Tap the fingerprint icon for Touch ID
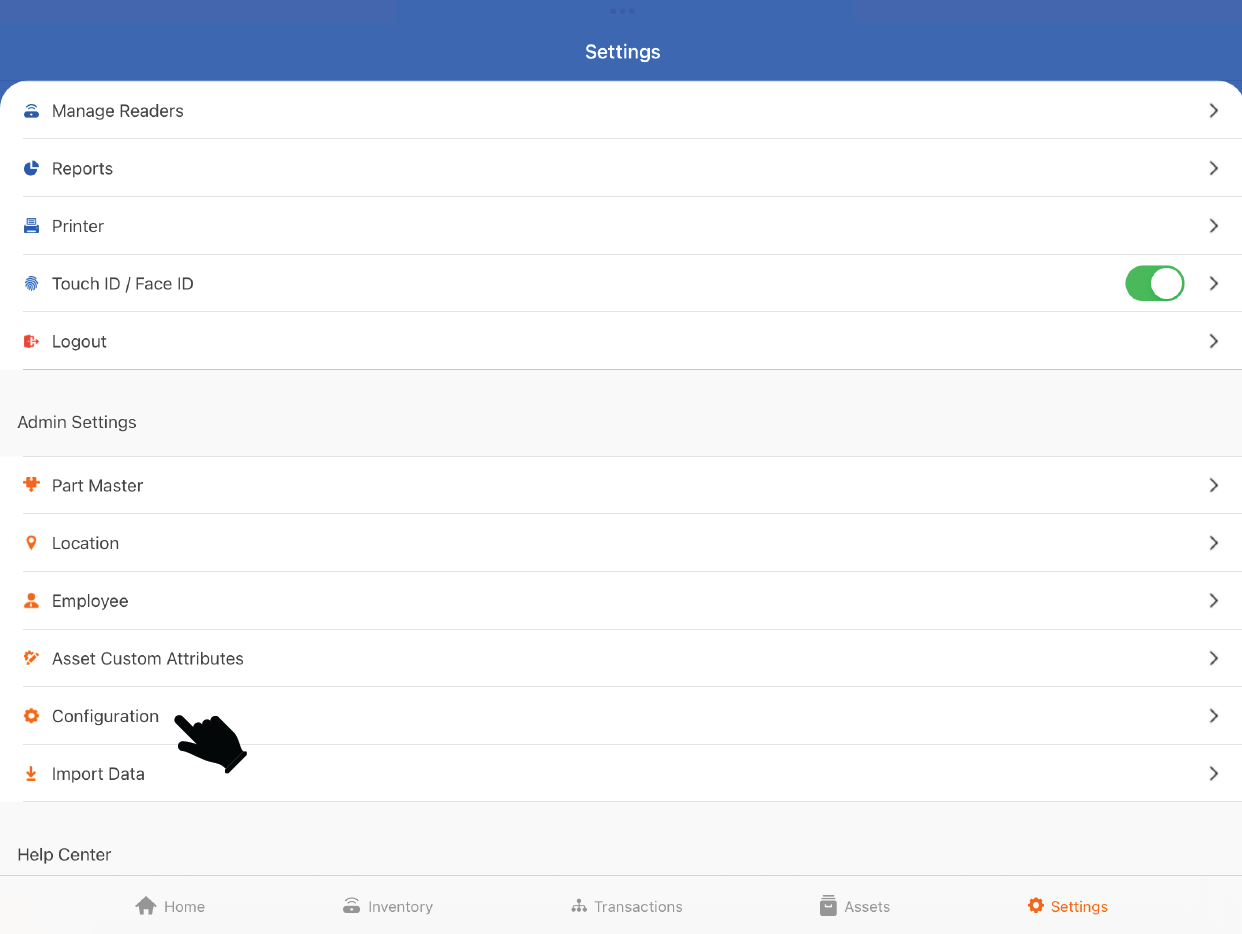The height and width of the screenshot is (934, 1242). click(31, 284)
